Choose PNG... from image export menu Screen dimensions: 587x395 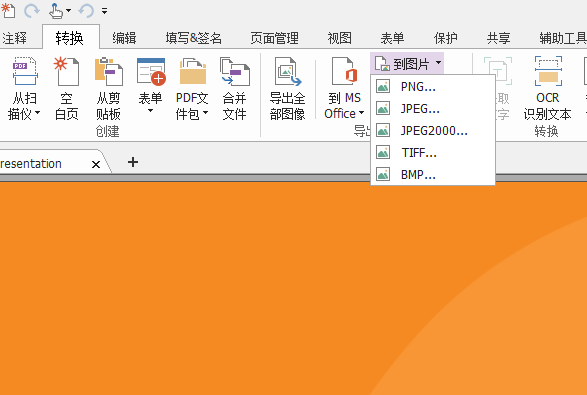pyautogui.click(x=433, y=86)
